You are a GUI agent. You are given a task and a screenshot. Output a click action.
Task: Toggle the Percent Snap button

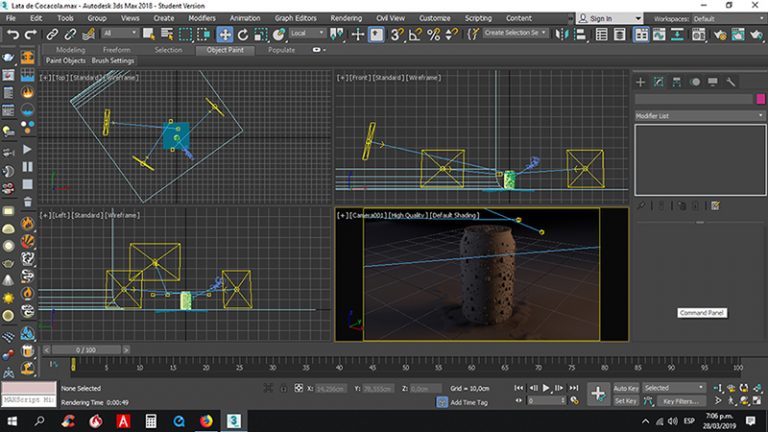433,34
